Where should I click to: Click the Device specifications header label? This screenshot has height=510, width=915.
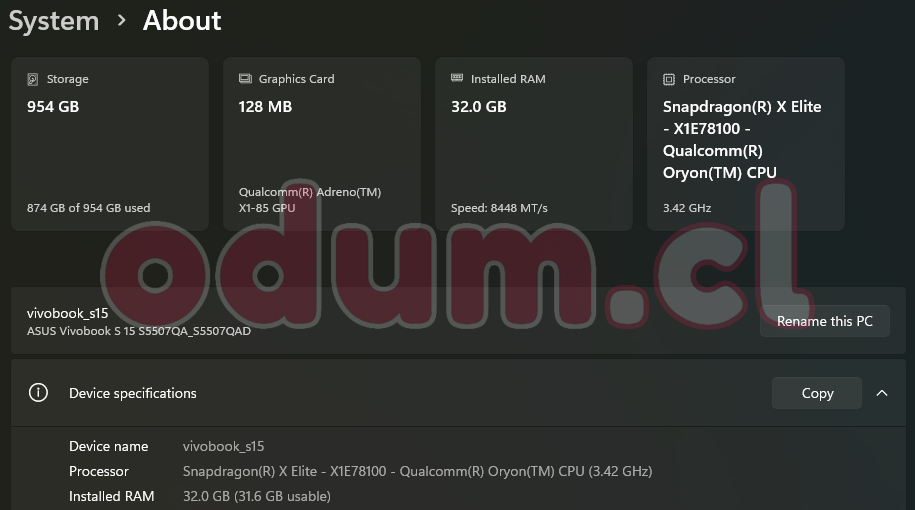pyautogui.click(x=133, y=393)
